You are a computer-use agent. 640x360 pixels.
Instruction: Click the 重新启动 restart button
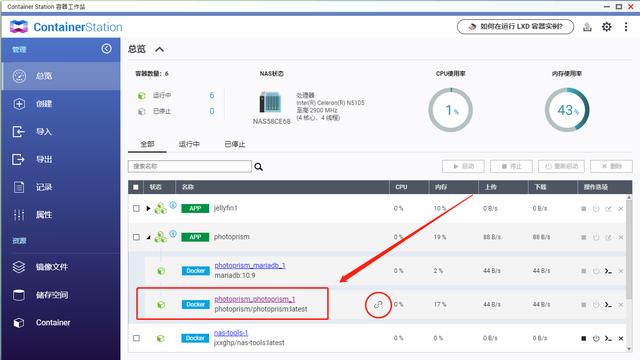click(x=561, y=167)
